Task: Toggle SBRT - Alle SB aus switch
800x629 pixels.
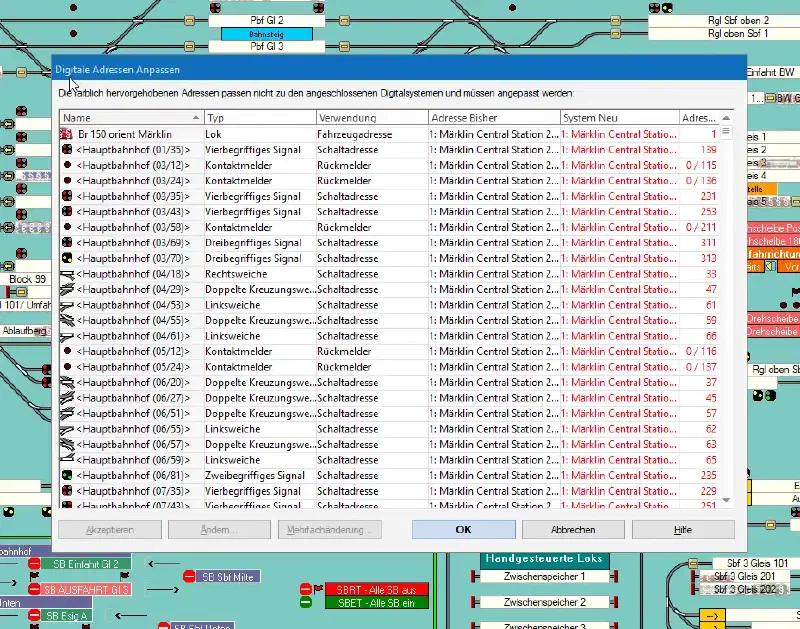Action: tap(377, 589)
